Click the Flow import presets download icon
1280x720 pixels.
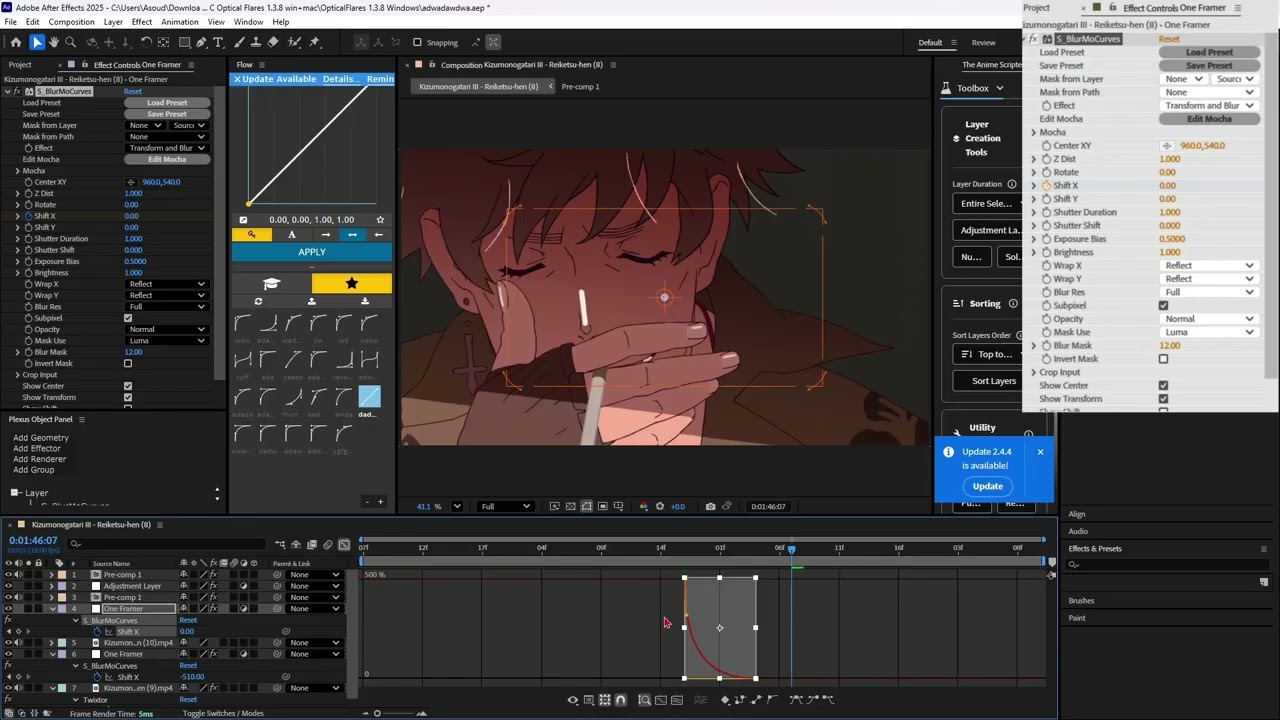tap(365, 301)
